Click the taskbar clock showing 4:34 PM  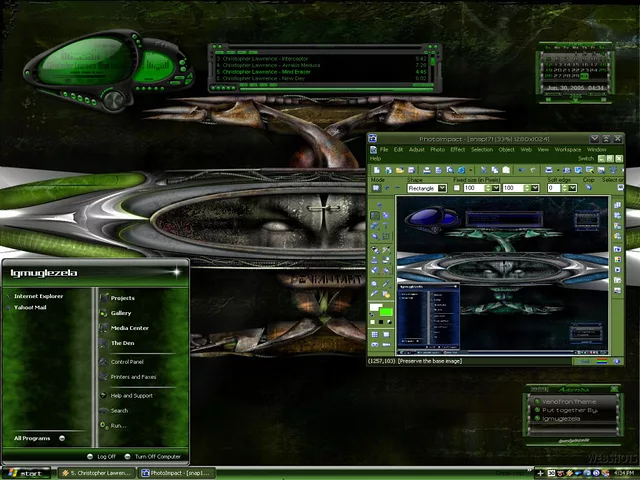point(624,473)
